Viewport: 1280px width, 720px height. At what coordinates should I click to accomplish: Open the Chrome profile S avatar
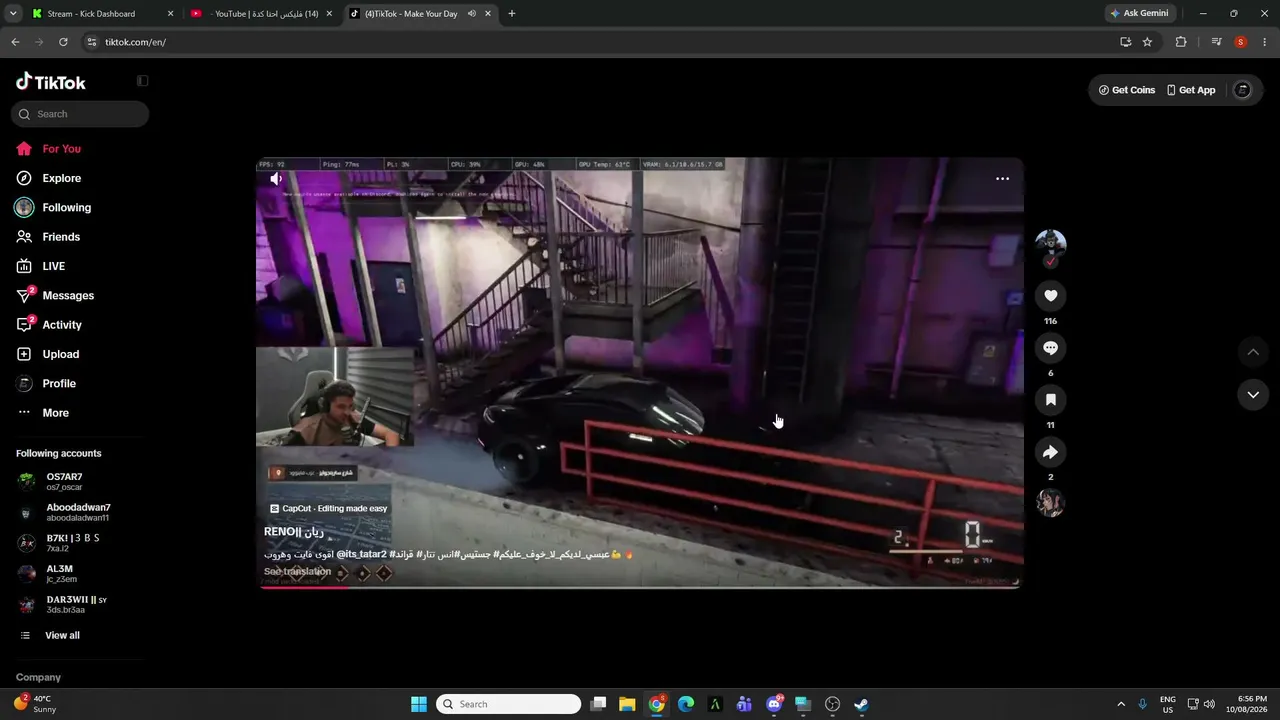(x=1240, y=42)
